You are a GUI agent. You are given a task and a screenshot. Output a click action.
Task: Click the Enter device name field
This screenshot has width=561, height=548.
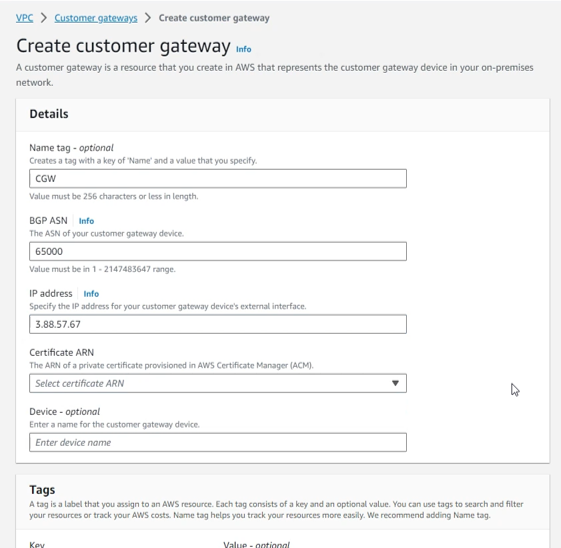coord(218,442)
